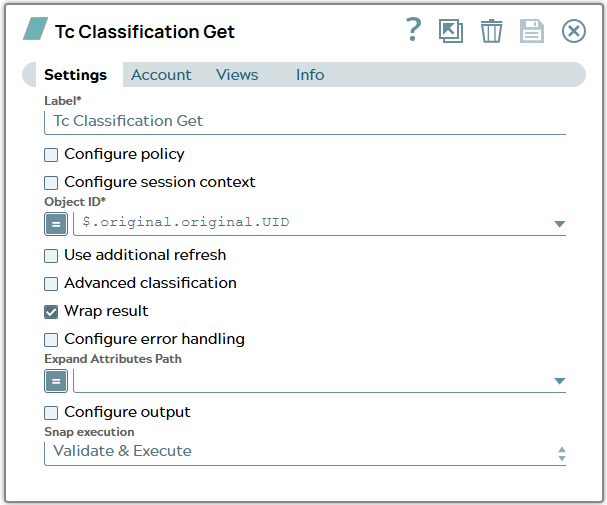Uncheck the Wrap result checkbox
607x505 pixels.
point(51,312)
